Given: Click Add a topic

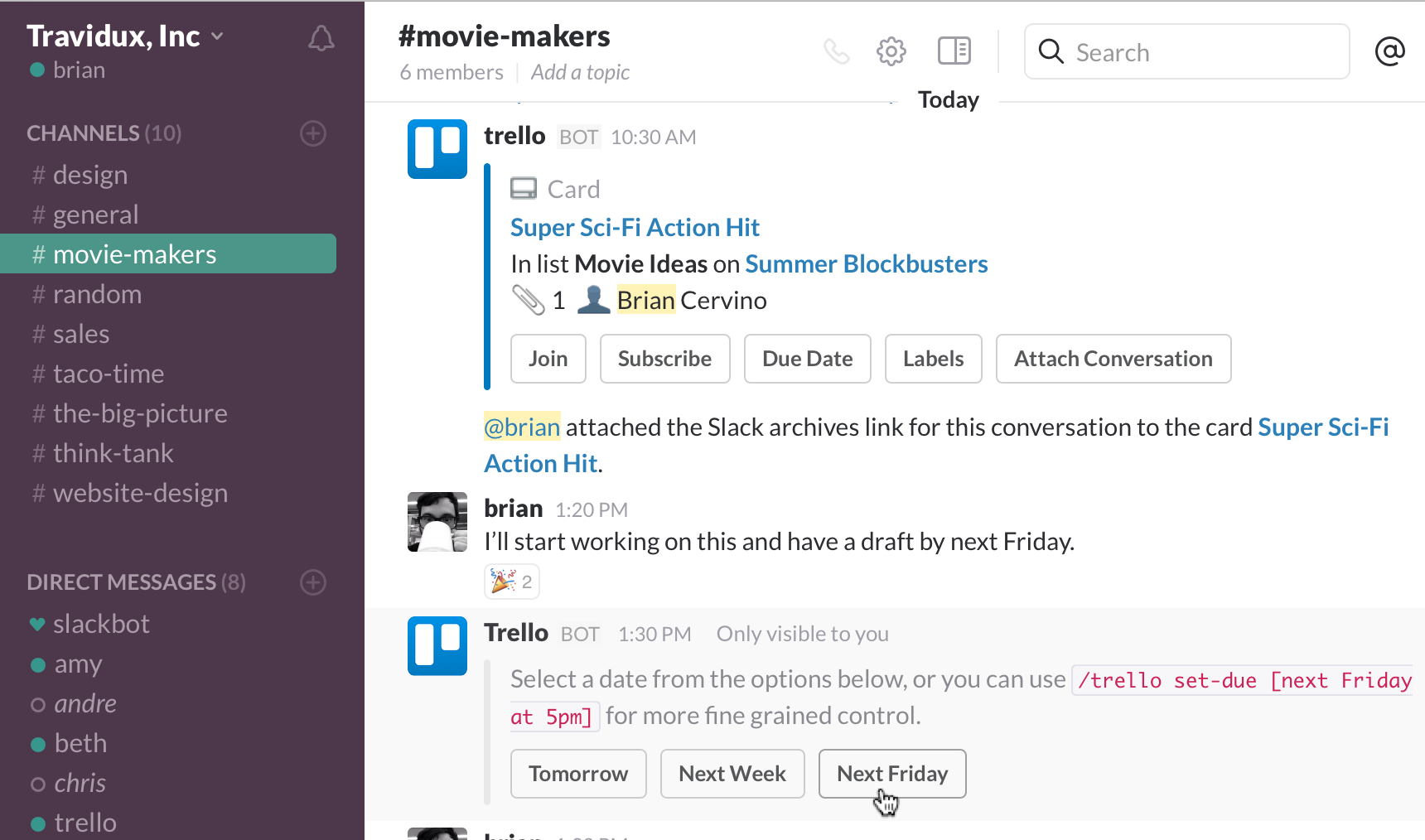Looking at the screenshot, I should point(580,72).
